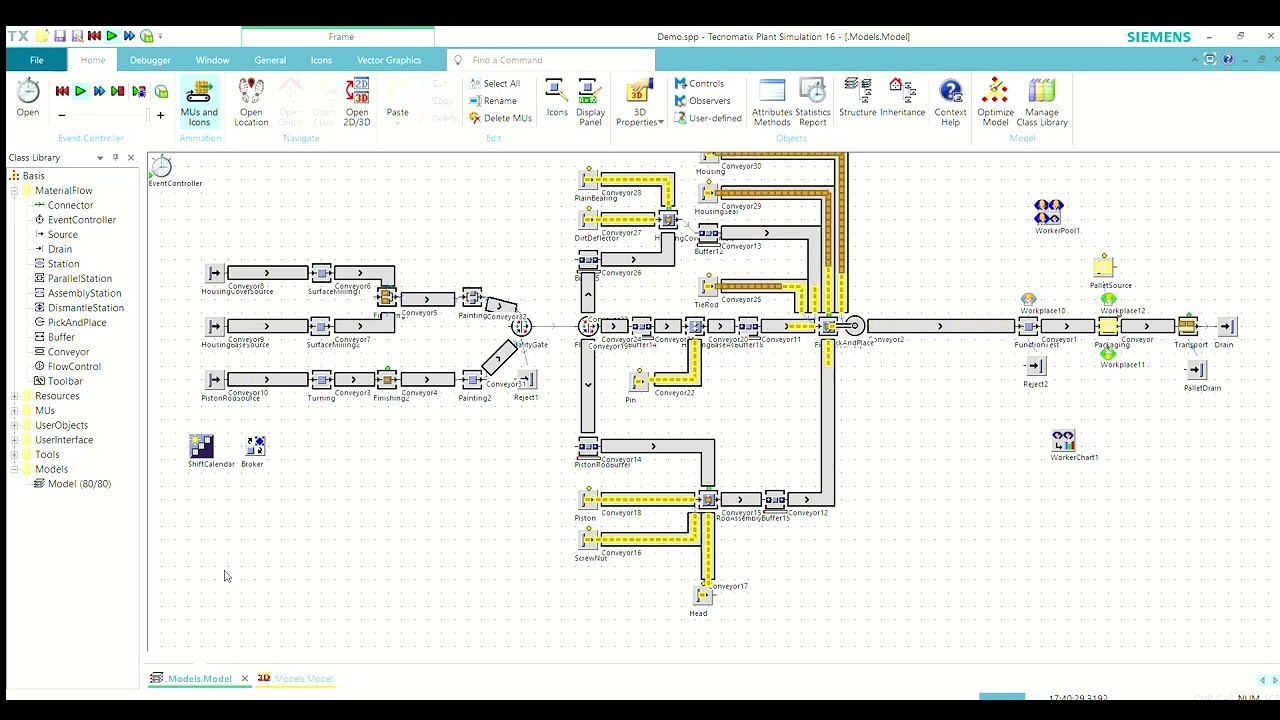Click Save in the quick access toolbar

(59, 36)
